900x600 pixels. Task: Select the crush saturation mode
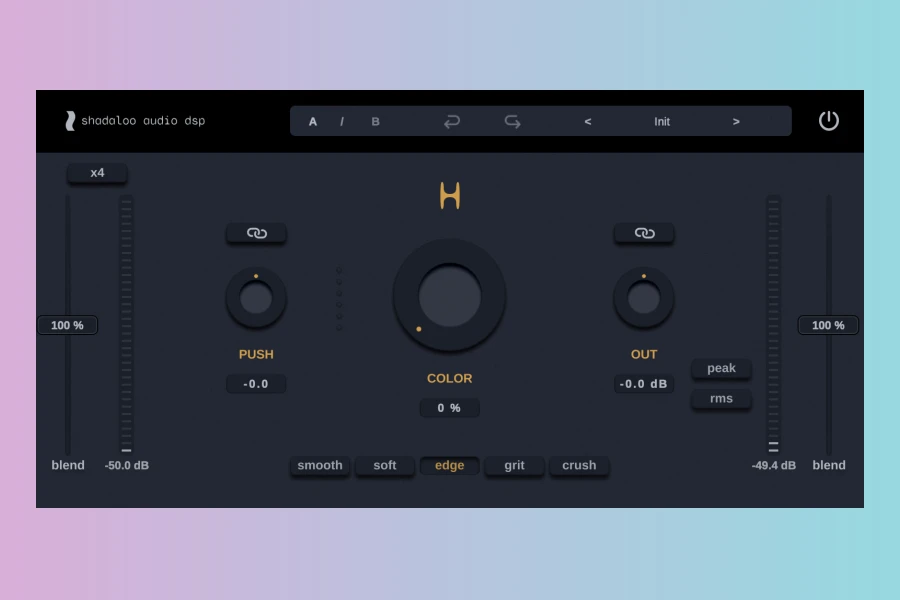point(579,465)
